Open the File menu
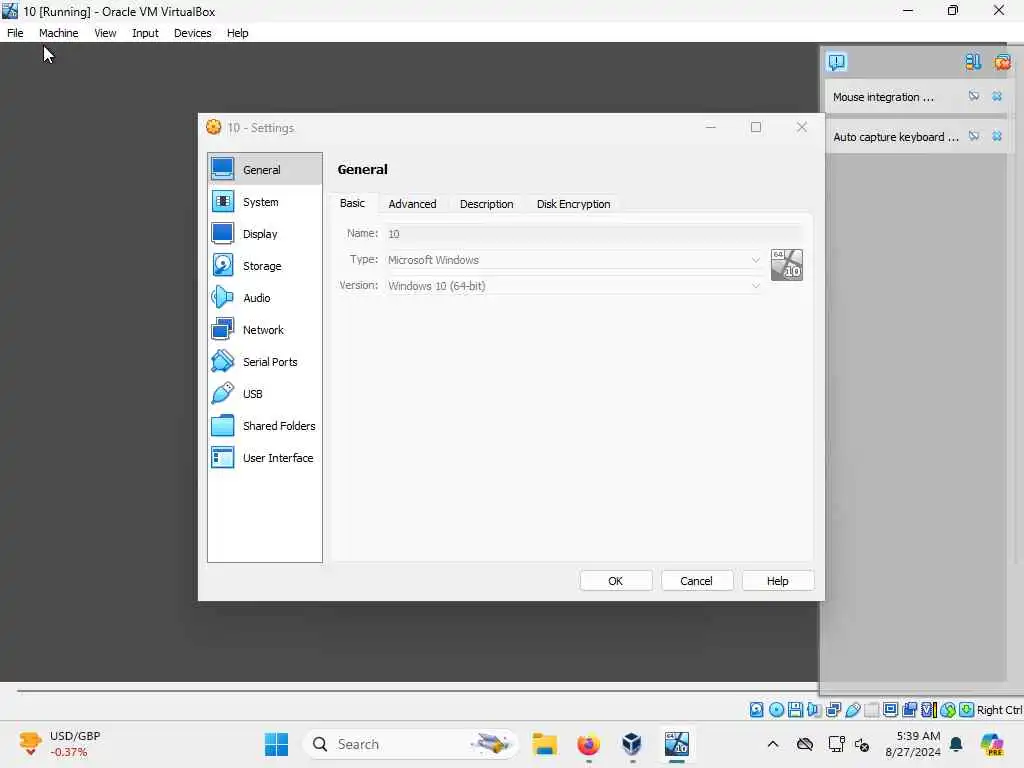Screen dimensions: 1024x768 [15, 33]
